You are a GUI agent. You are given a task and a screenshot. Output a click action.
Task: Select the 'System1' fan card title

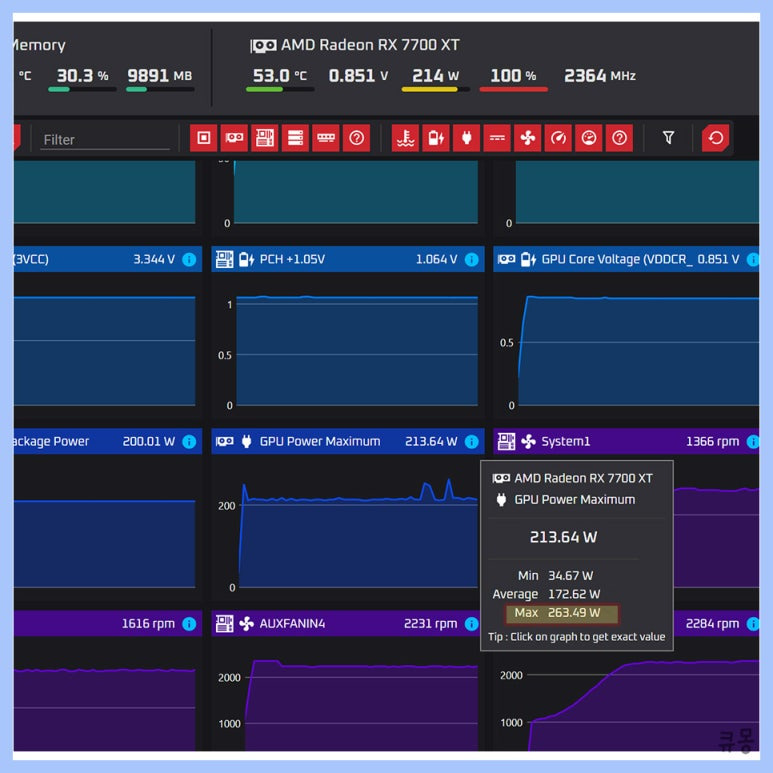tap(565, 441)
